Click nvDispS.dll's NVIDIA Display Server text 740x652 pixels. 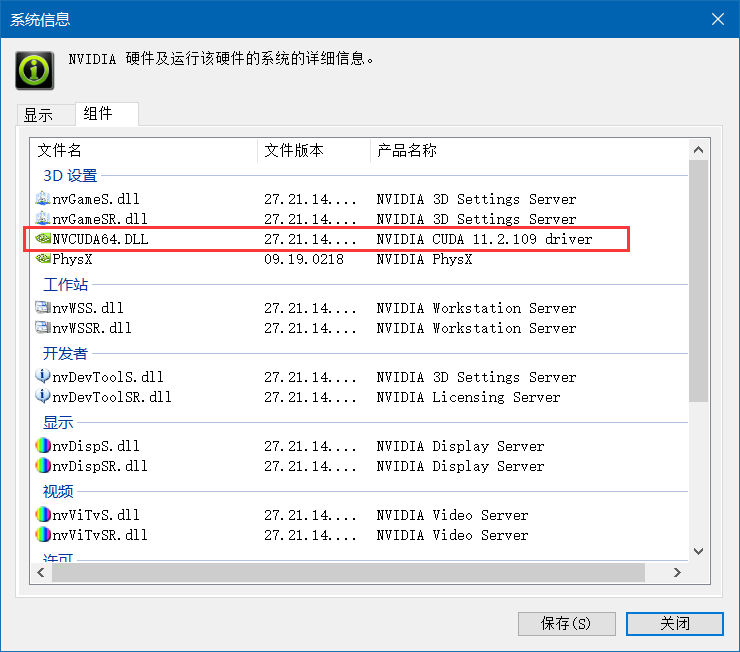click(x=460, y=446)
